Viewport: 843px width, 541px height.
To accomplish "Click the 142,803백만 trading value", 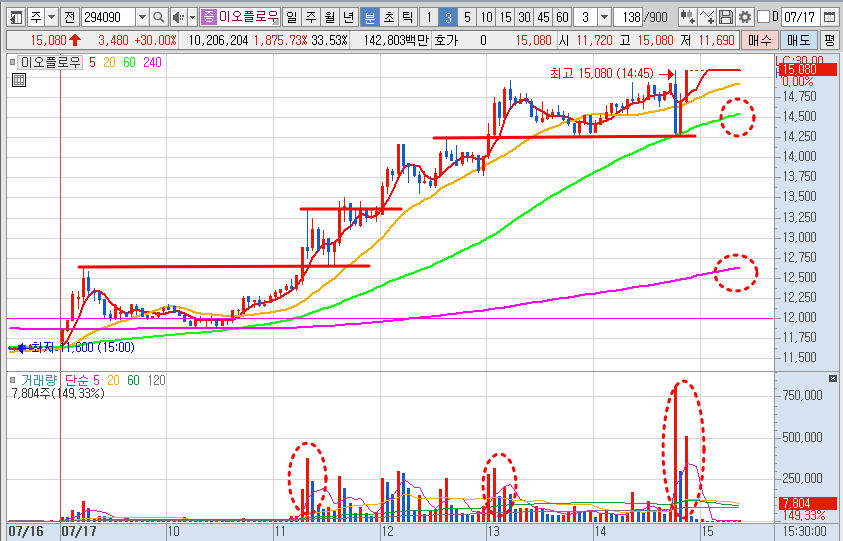I will coord(396,40).
